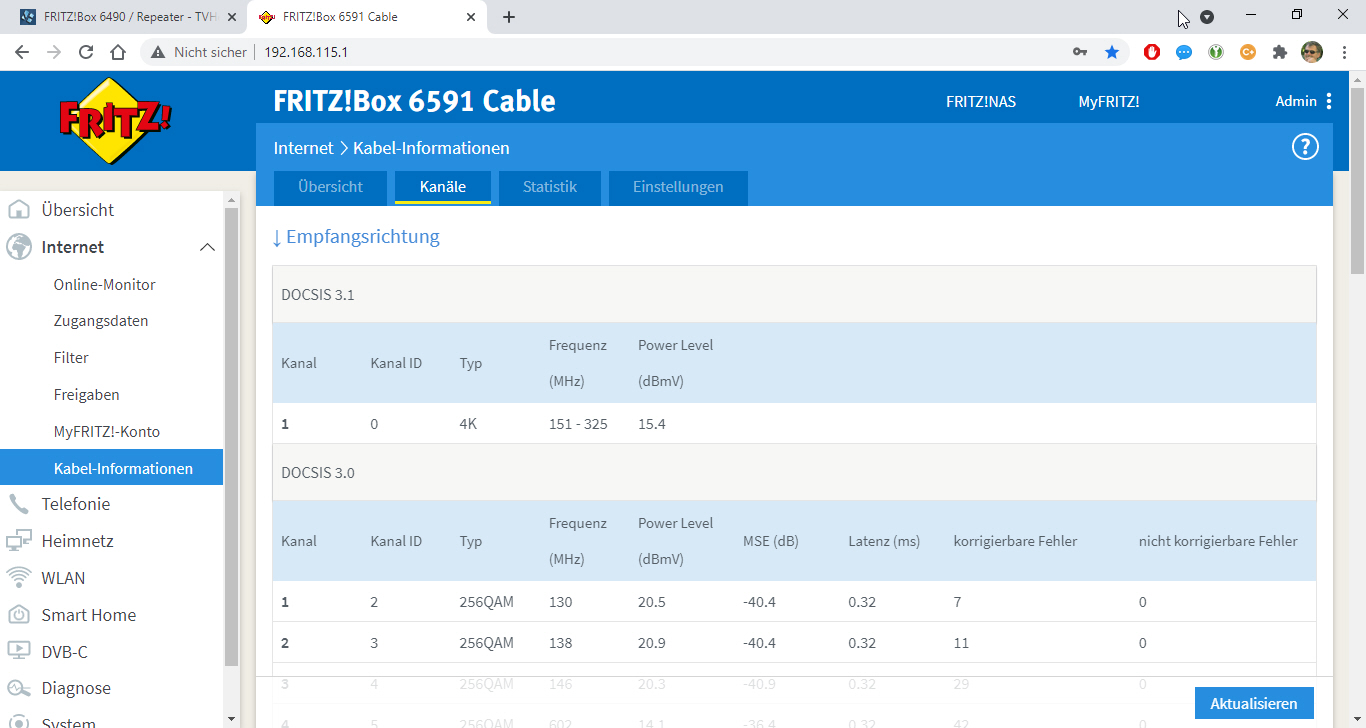Open Online-Monitor in sidebar
Viewport: 1366px width, 728px height.
105,285
